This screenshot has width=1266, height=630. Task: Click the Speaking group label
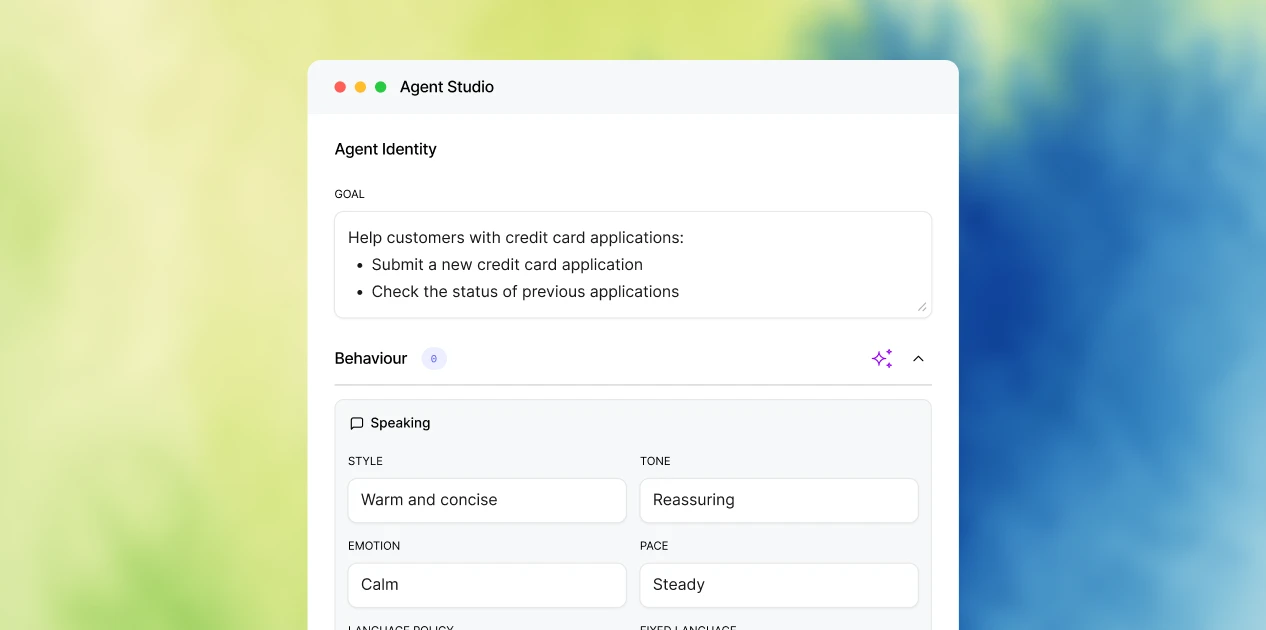click(400, 423)
